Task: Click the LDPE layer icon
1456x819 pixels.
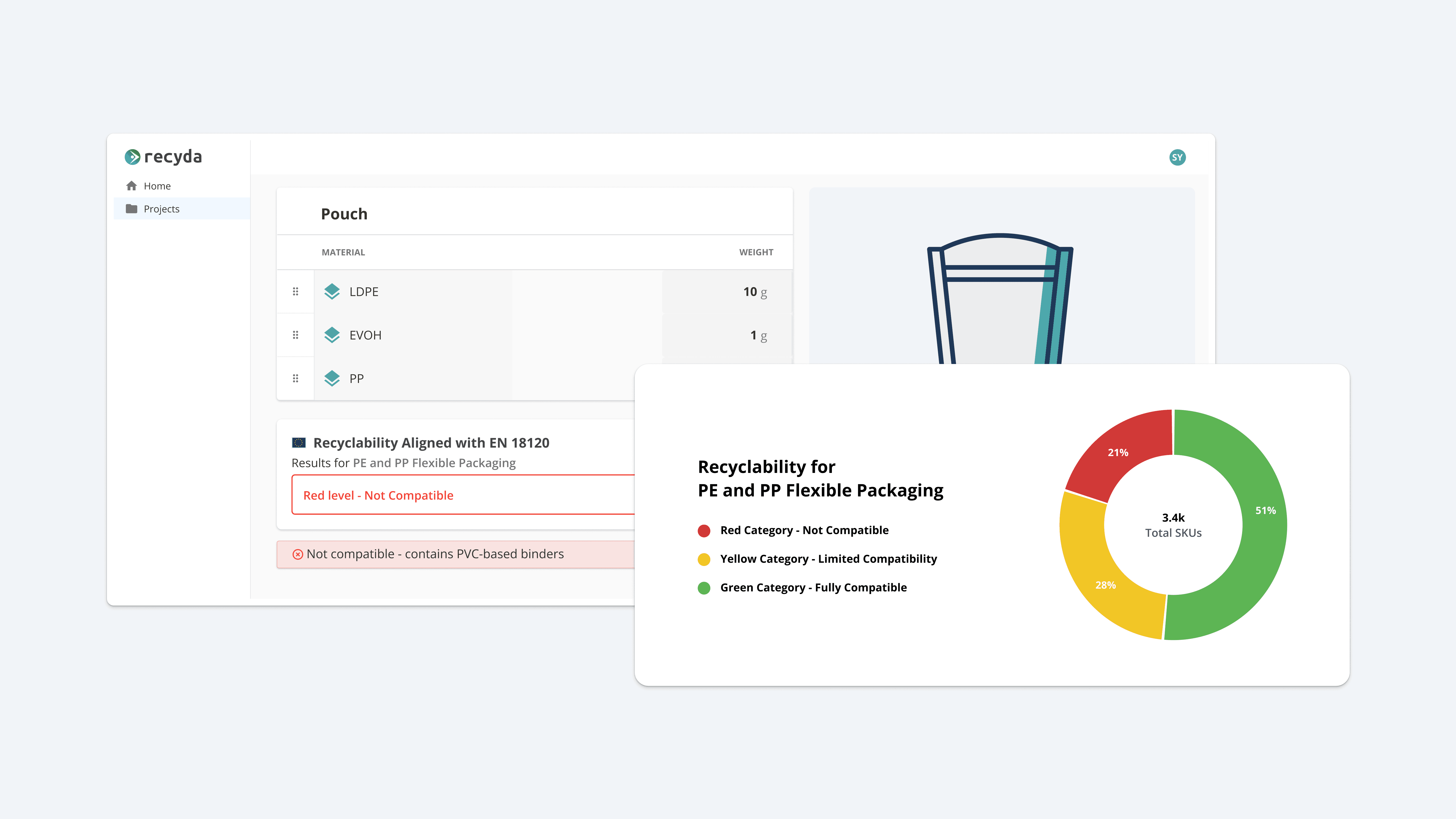Action: (x=332, y=292)
